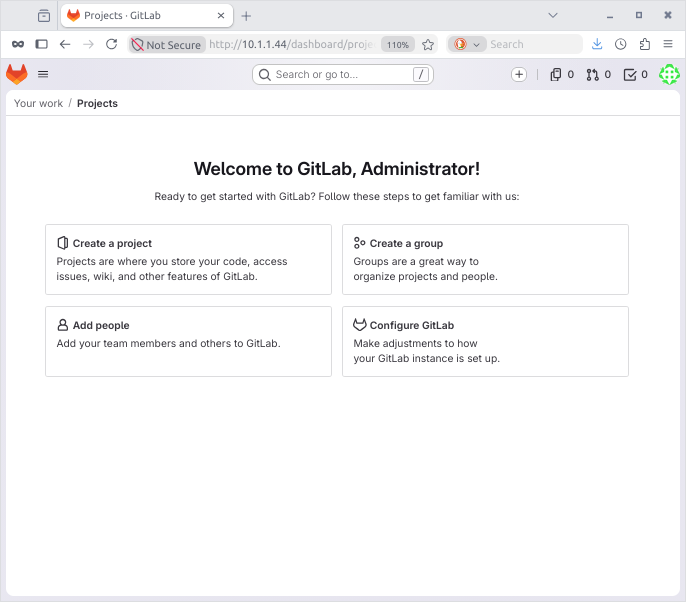Open the list all tabs chevron
Screen dimensions: 686x602
[553, 15]
